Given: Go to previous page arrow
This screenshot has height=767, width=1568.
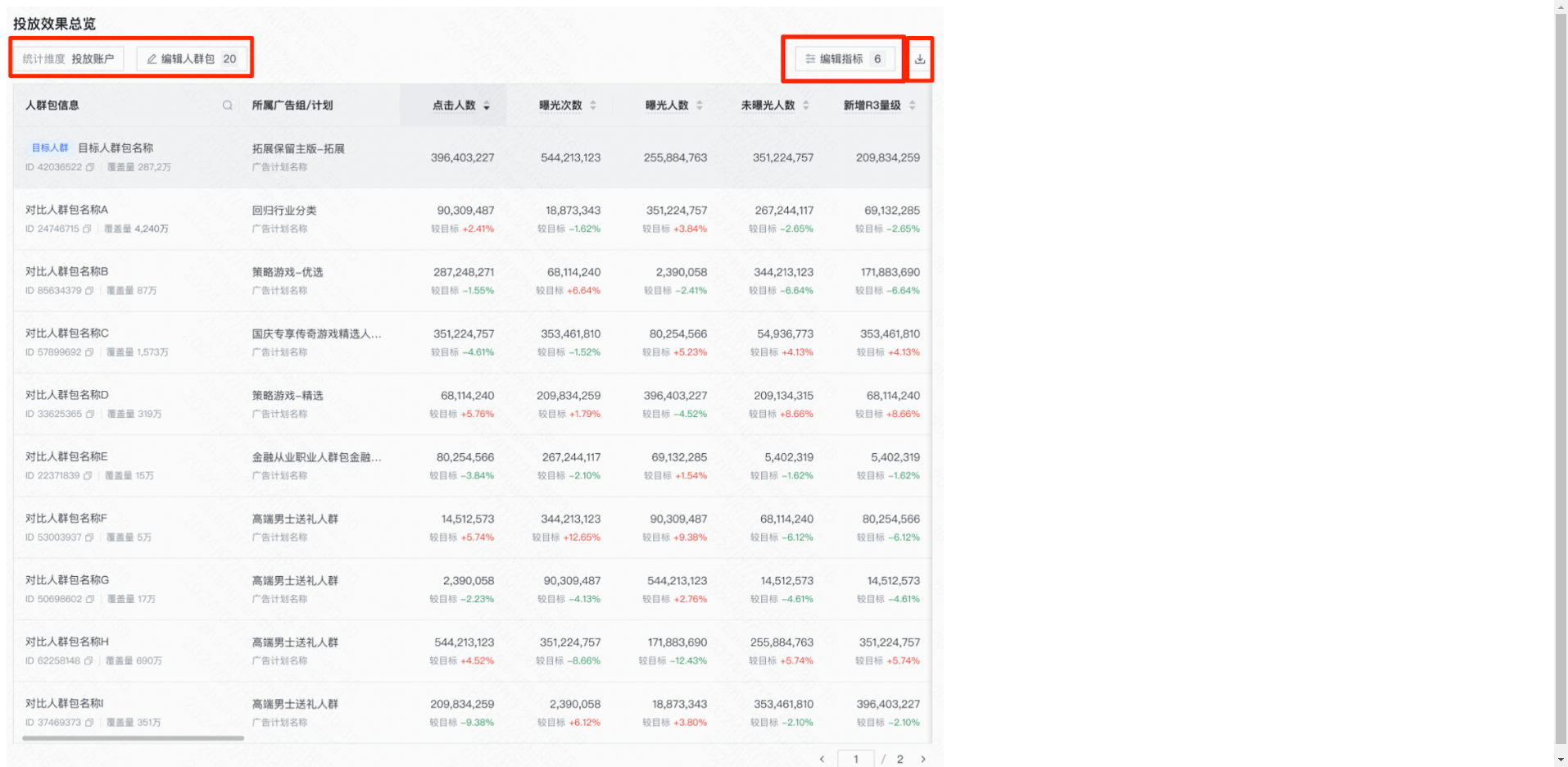Looking at the screenshot, I should [x=822, y=759].
